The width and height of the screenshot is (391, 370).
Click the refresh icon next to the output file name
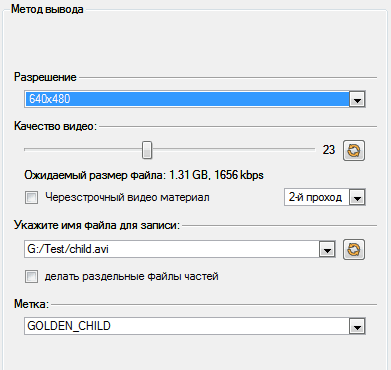tap(354, 249)
